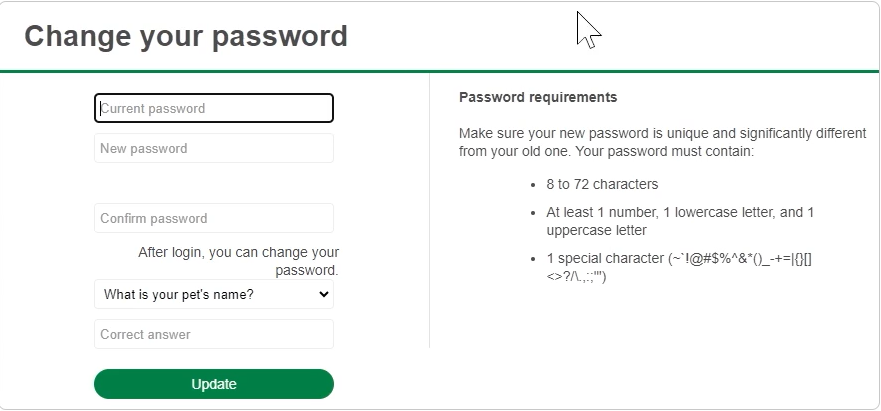Click the words "uppercase letter" in requirements
This screenshot has width=881, height=411.
pyautogui.click(x=596, y=231)
